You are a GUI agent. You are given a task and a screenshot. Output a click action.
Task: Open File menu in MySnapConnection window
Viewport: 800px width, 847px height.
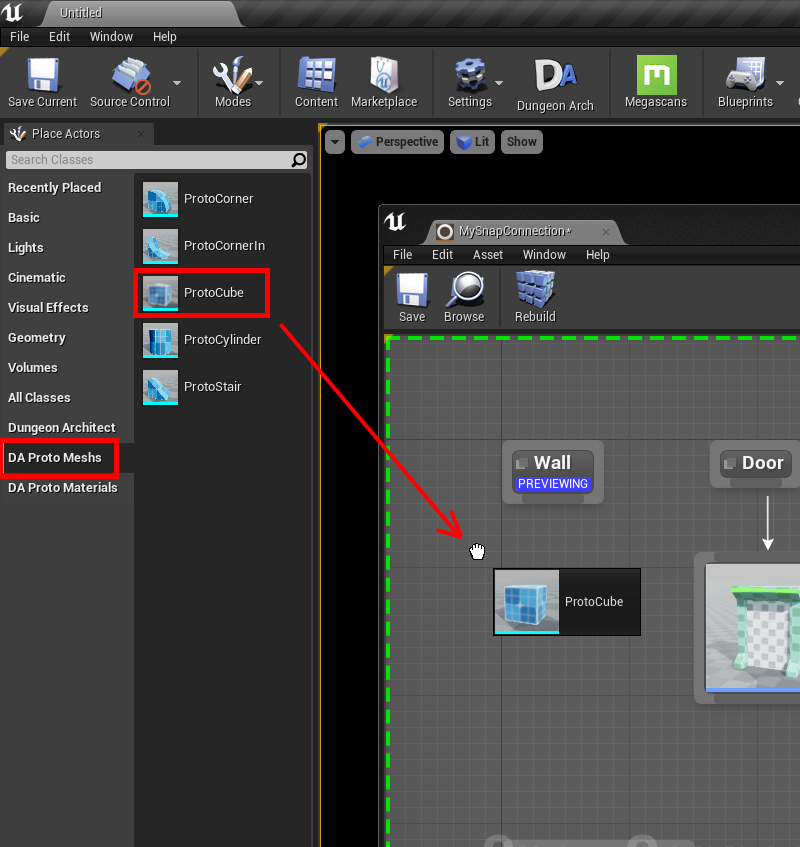tap(402, 254)
